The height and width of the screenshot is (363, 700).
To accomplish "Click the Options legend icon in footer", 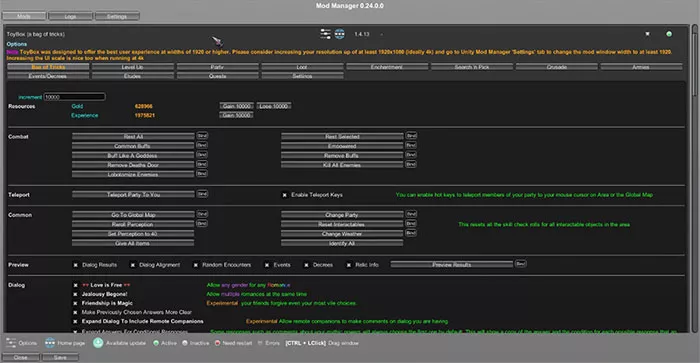I will pos(11,343).
